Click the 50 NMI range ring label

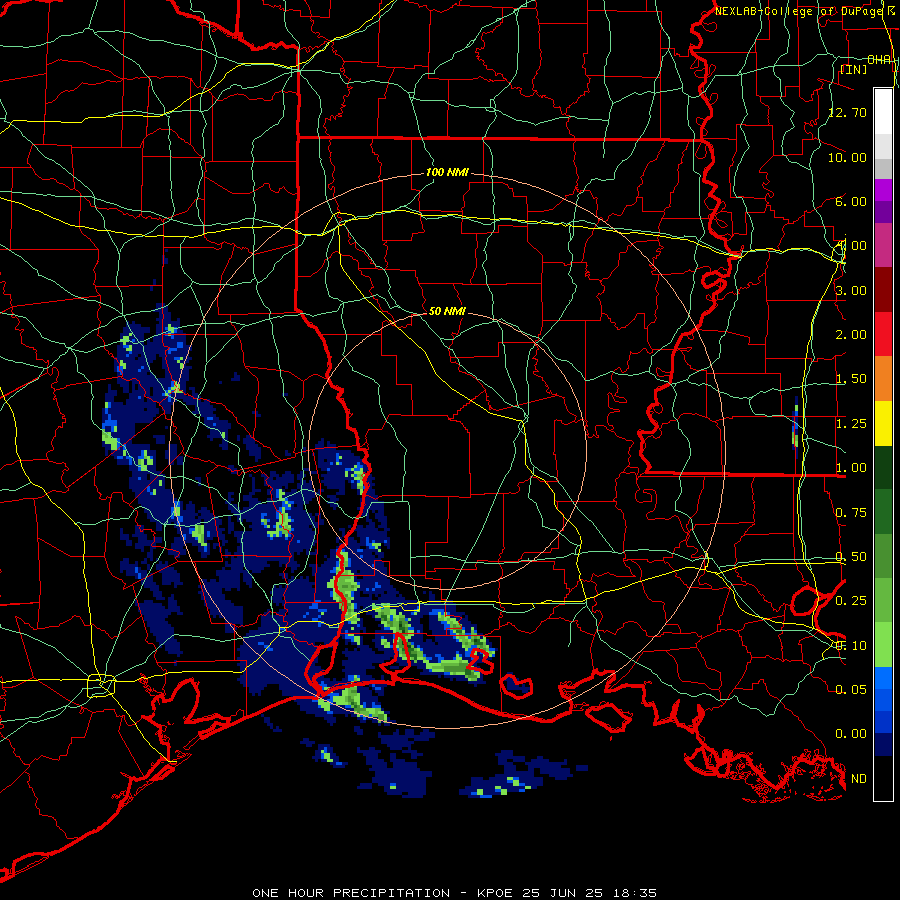click(x=447, y=311)
